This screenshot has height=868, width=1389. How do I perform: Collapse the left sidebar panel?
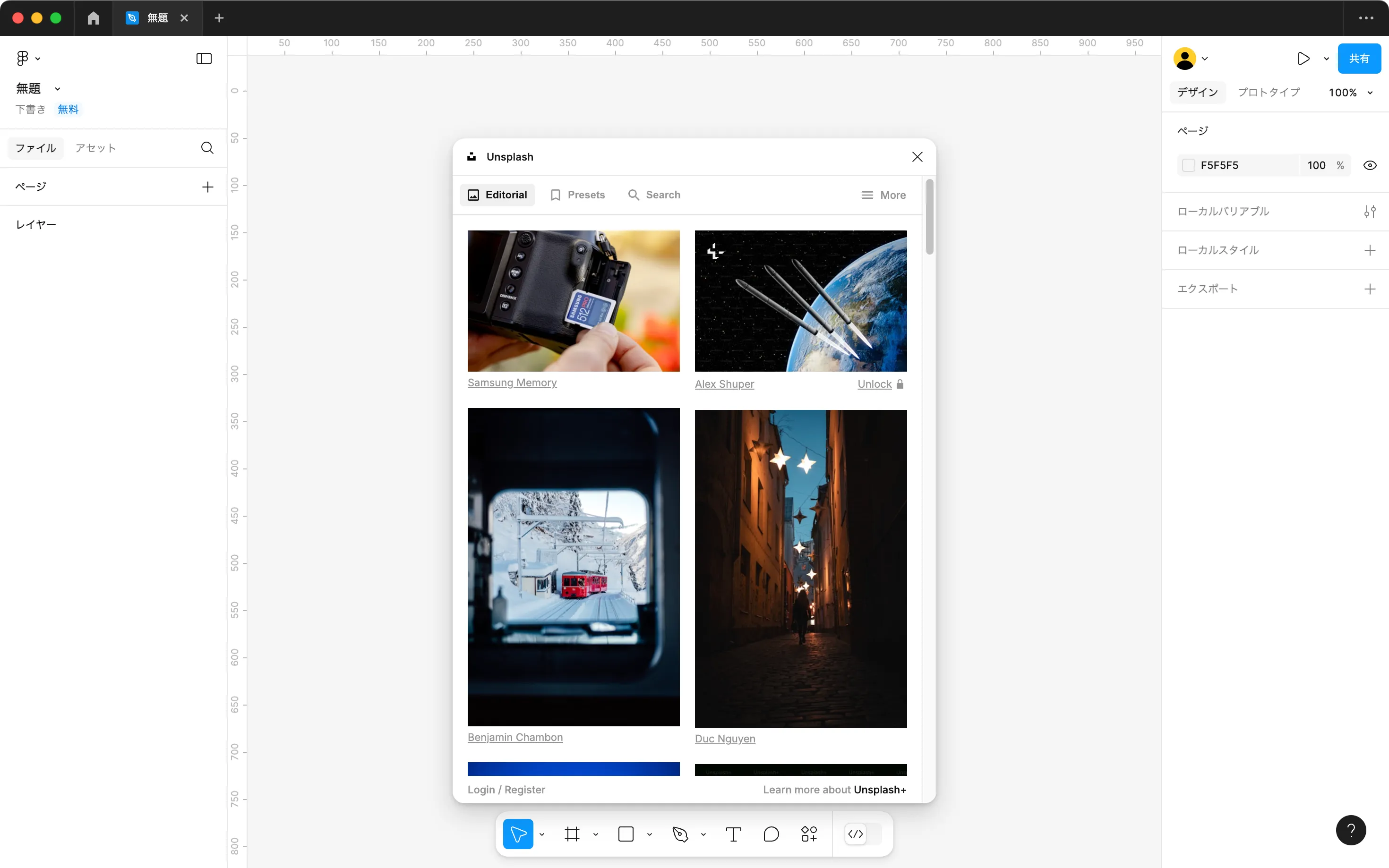(x=204, y=59)
